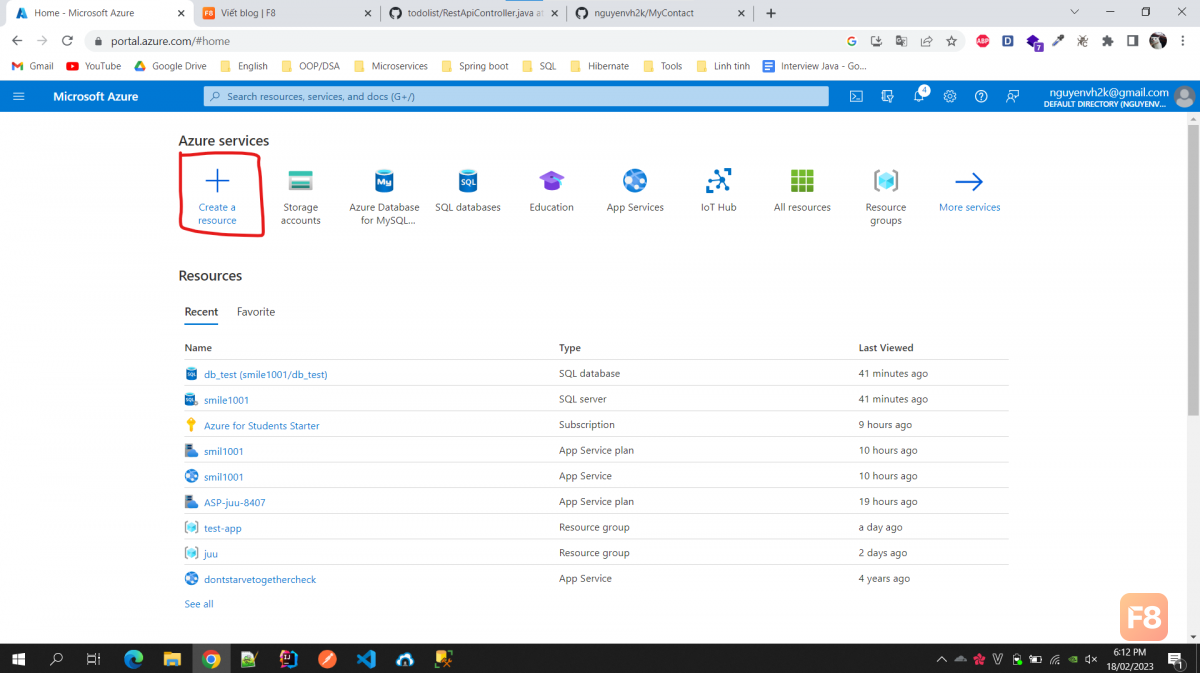The image size is (1200, 673).
Task: Open the AdBlock Plus extension
Action: 984,41
